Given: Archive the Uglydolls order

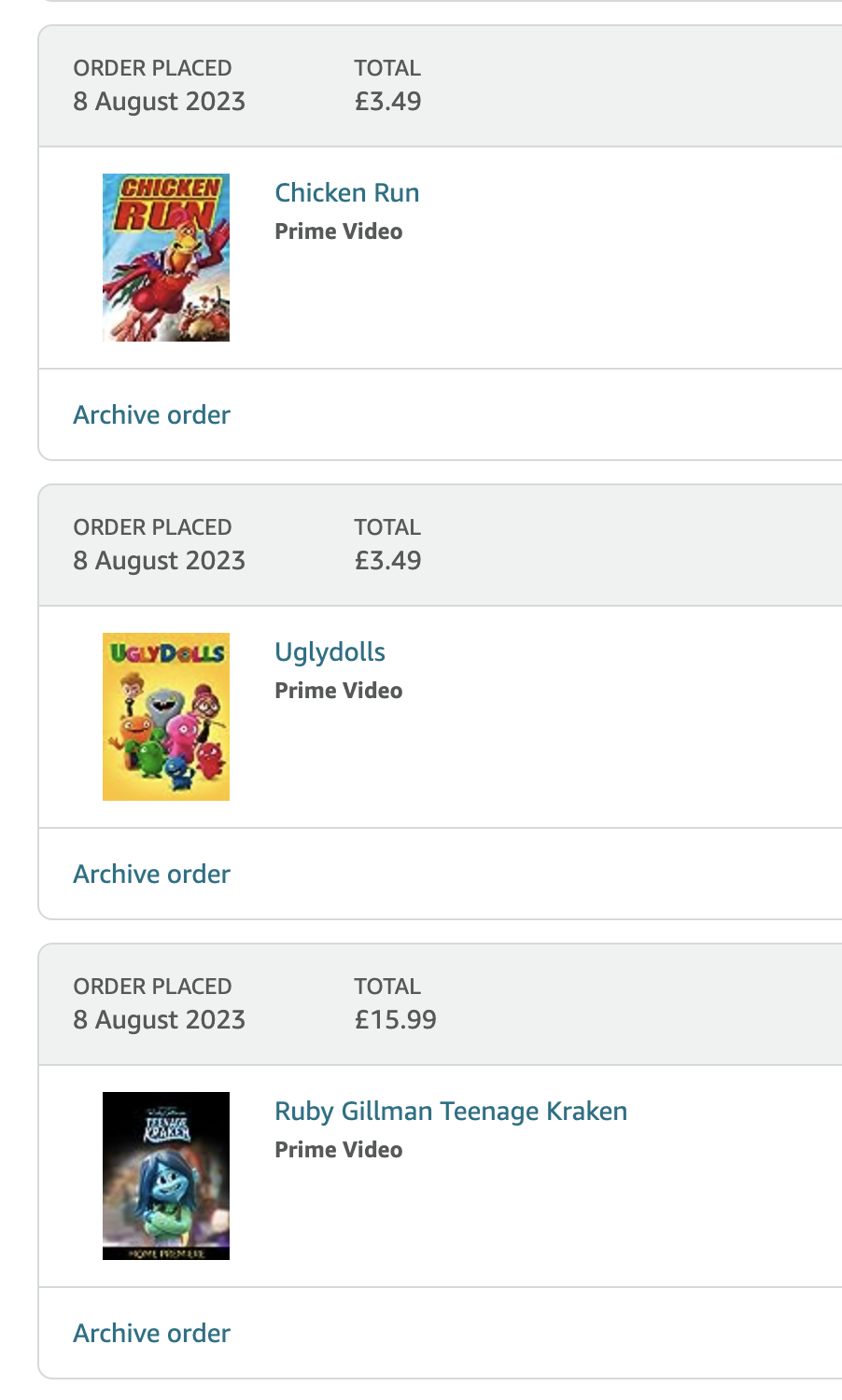Looking at the screenshot, I should tap(151, 875).
